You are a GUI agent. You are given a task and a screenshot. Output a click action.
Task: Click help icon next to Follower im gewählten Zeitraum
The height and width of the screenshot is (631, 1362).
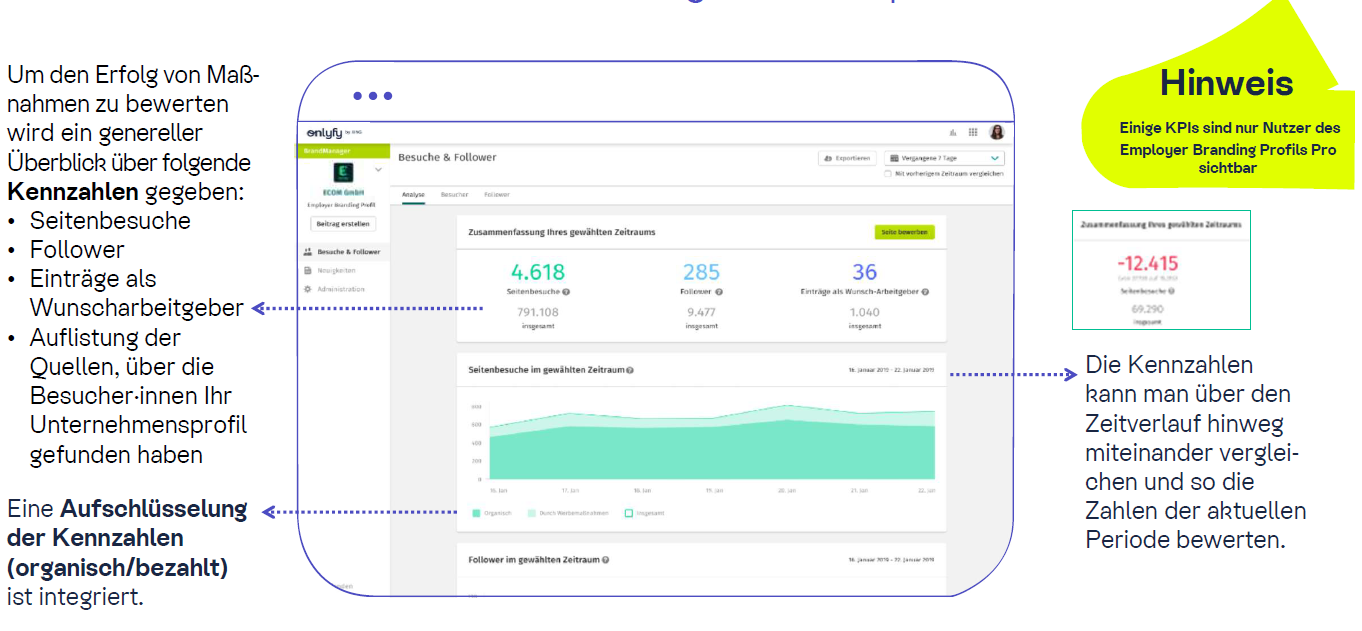[x=606, y=560]
